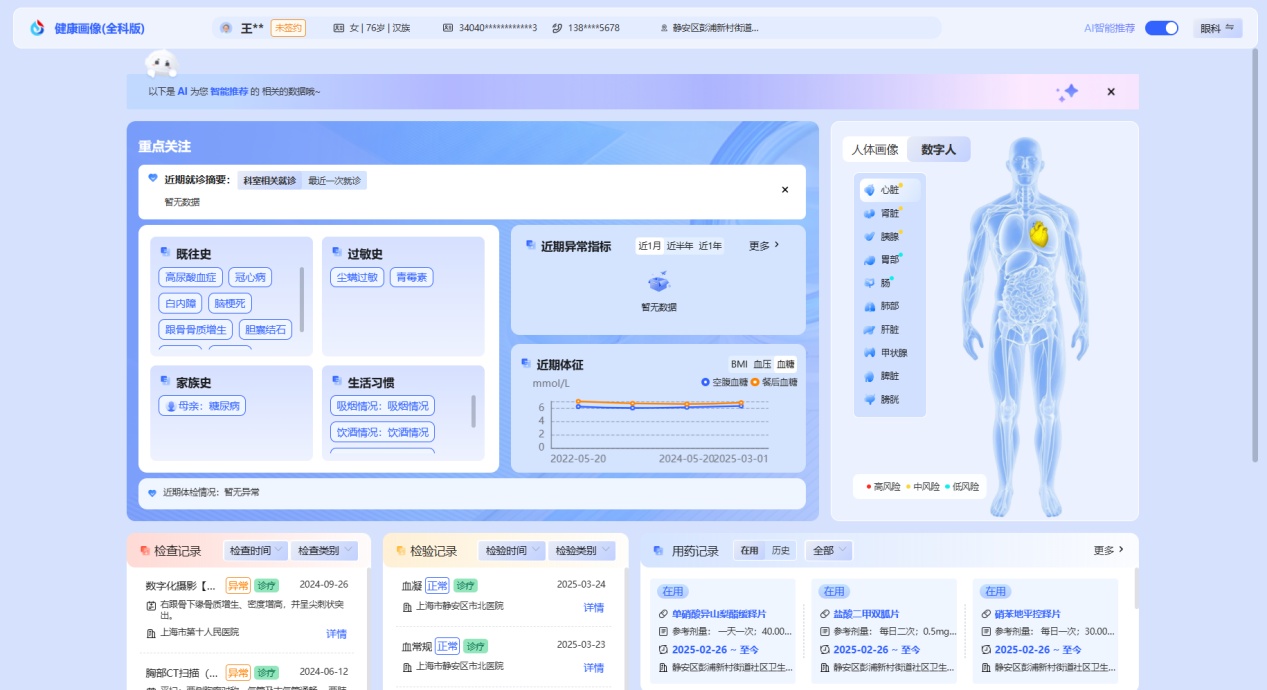Select the 肠 organ icon
Screen dimensions: 1267x690
869,283
